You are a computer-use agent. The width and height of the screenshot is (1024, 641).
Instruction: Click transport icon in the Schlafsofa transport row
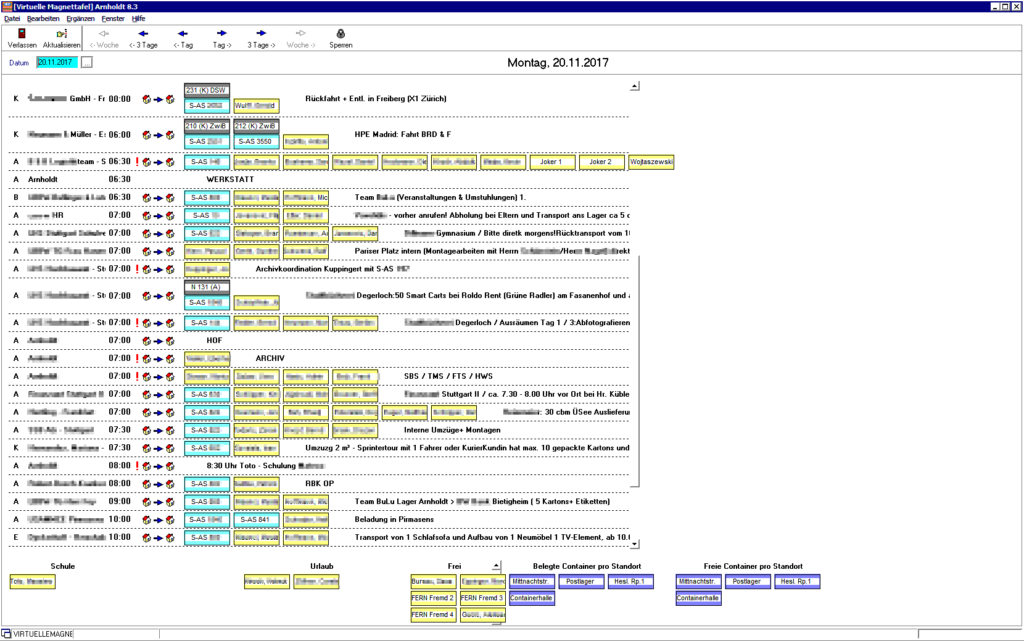(x=158, y=538)
